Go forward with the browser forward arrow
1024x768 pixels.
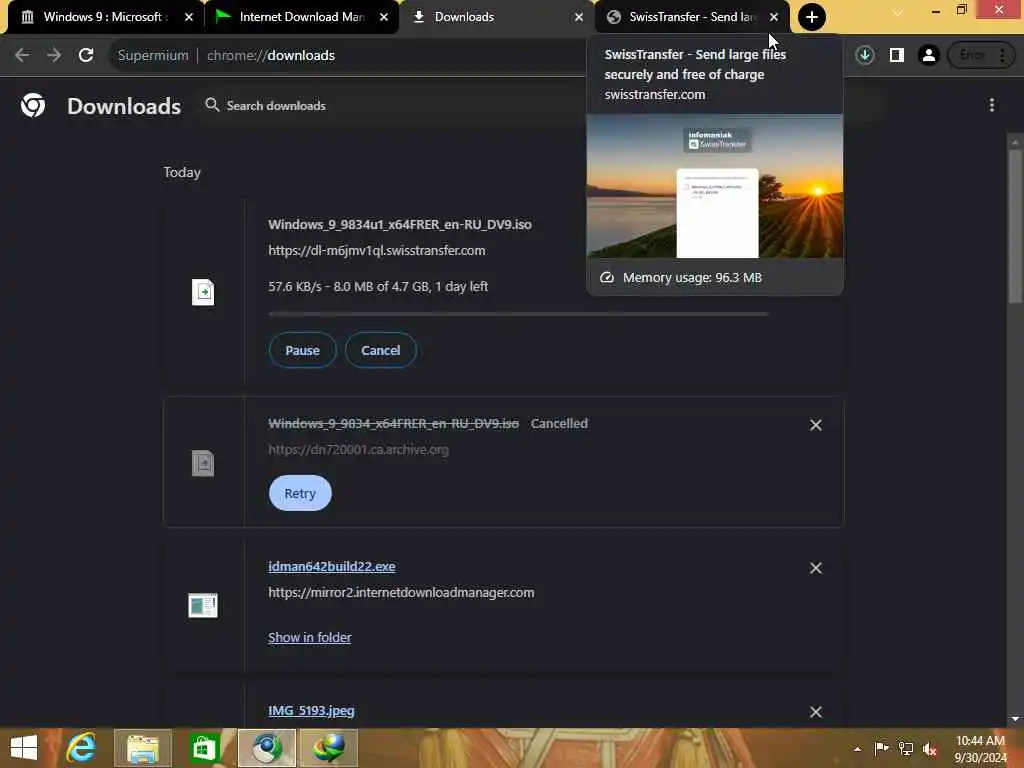pos(54,56)
